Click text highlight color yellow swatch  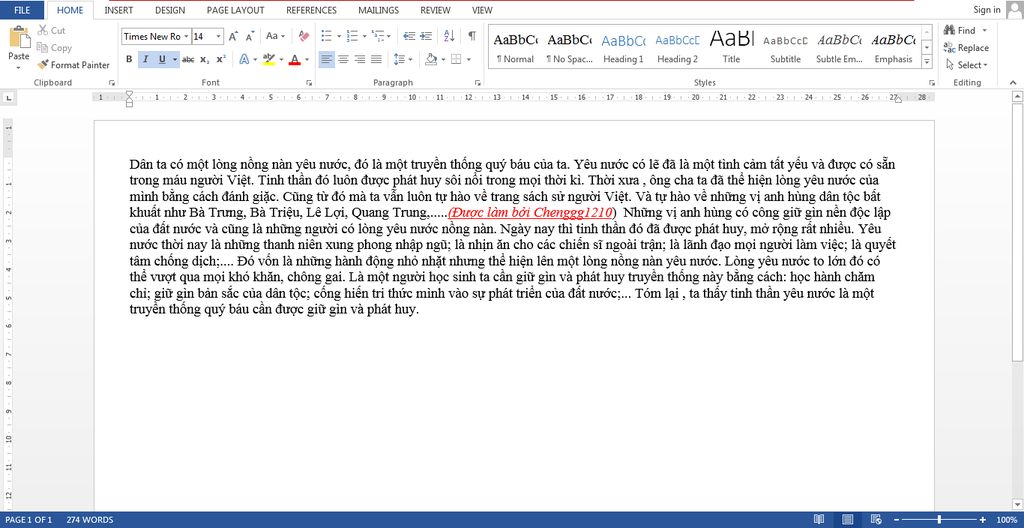coord(268,59)
